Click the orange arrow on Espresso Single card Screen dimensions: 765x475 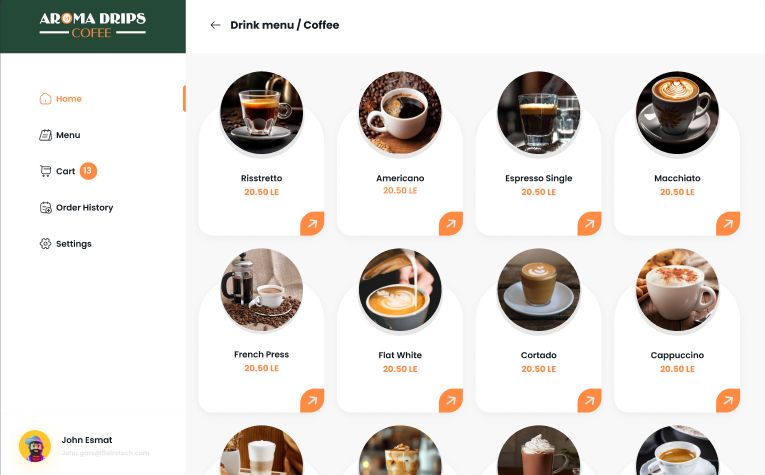coord(589,223)
